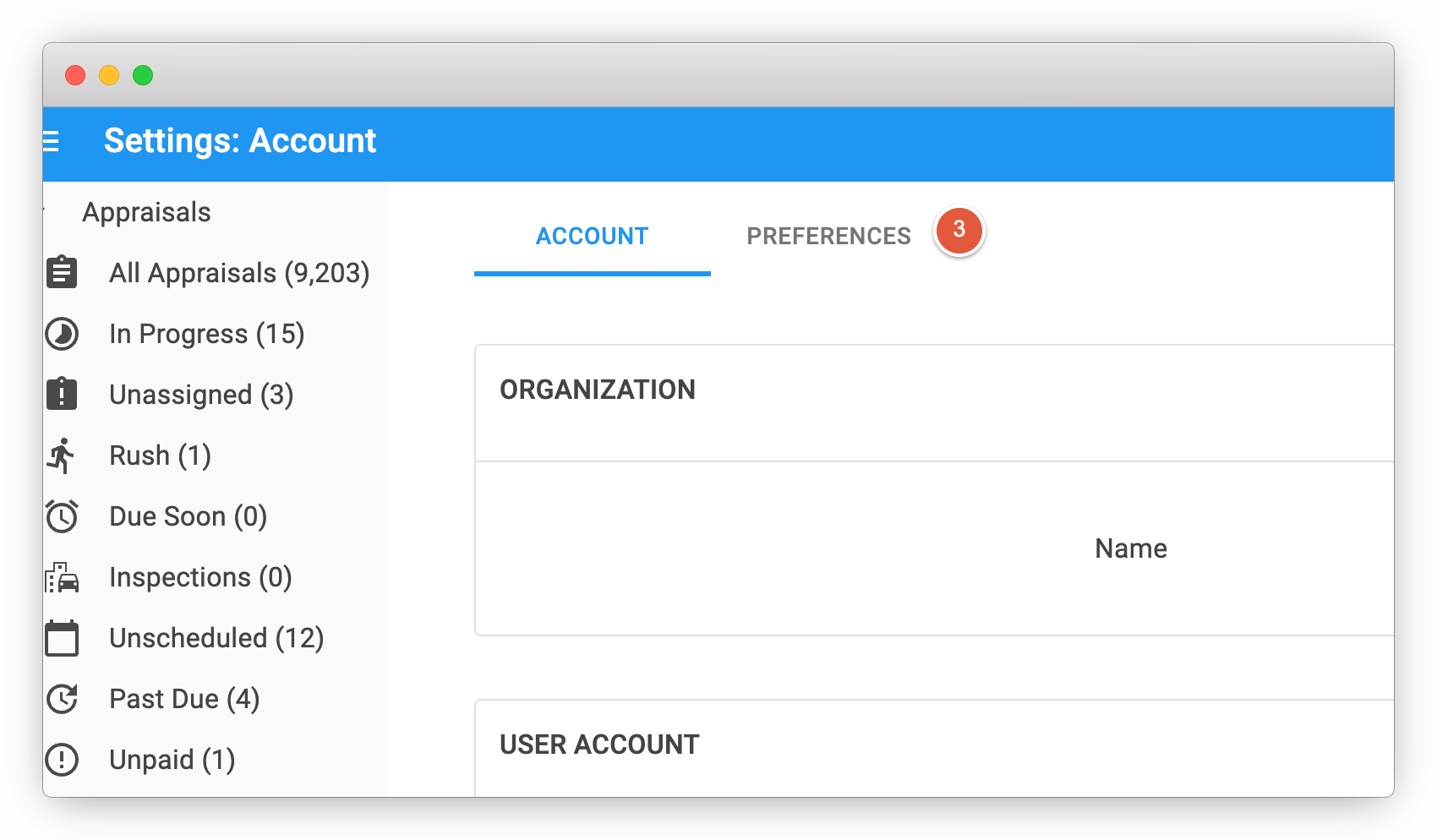Select the Rush running-person icon
The image size is (1437, 840).
coord(62,455)
